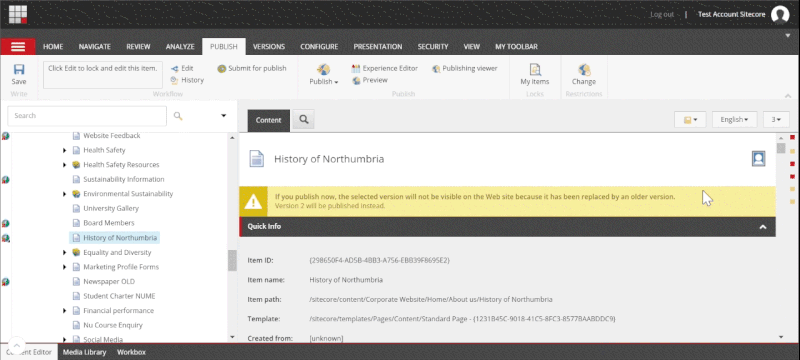Select Student Charter NUME tree item
The height and width of the screenshot is (360, 800).
119,296
